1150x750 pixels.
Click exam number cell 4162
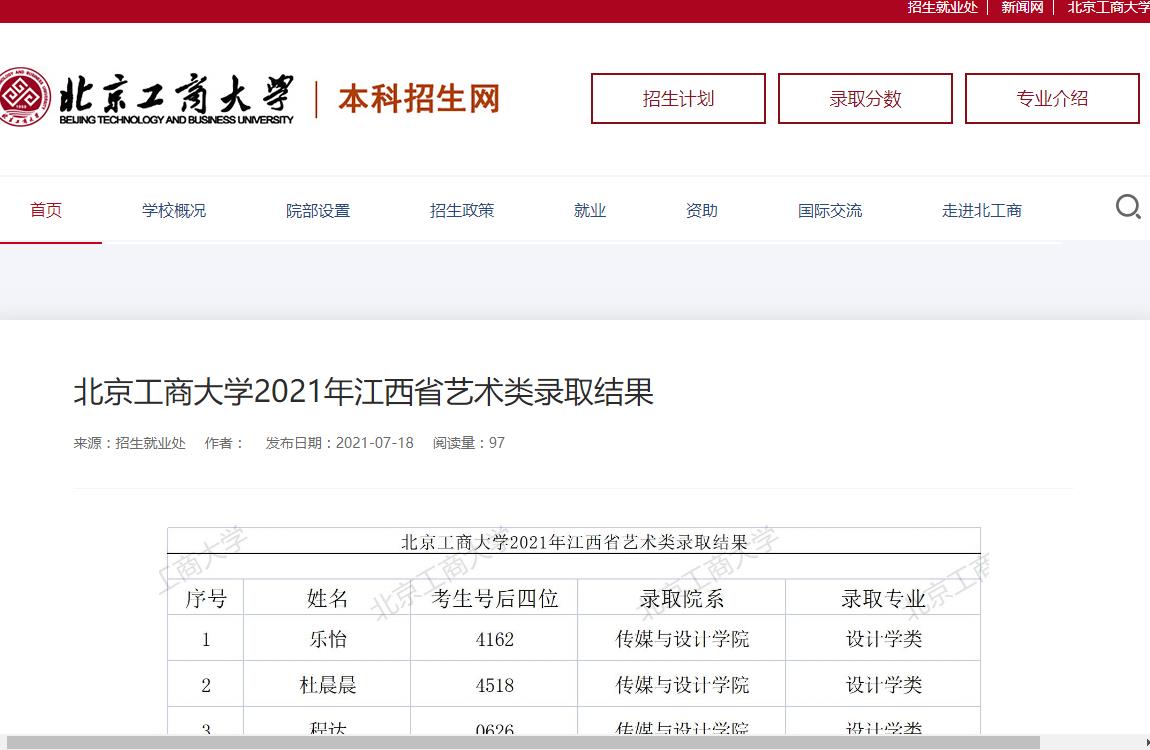tap(495, 639)
